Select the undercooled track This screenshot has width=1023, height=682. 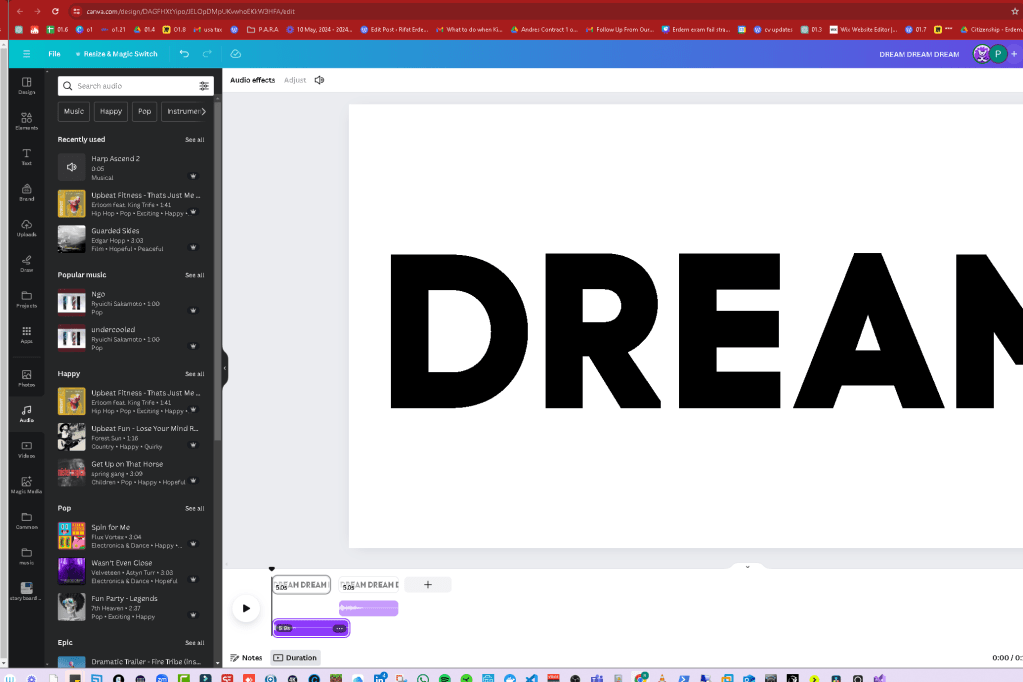coord(129,339)
